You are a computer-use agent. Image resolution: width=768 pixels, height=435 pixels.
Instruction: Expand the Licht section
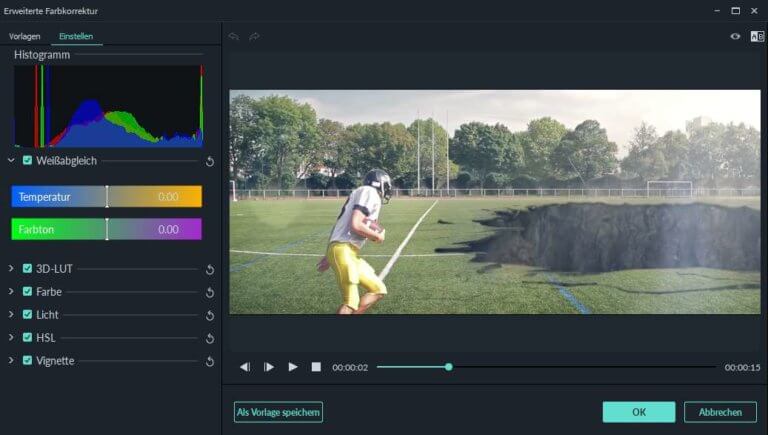11,315
